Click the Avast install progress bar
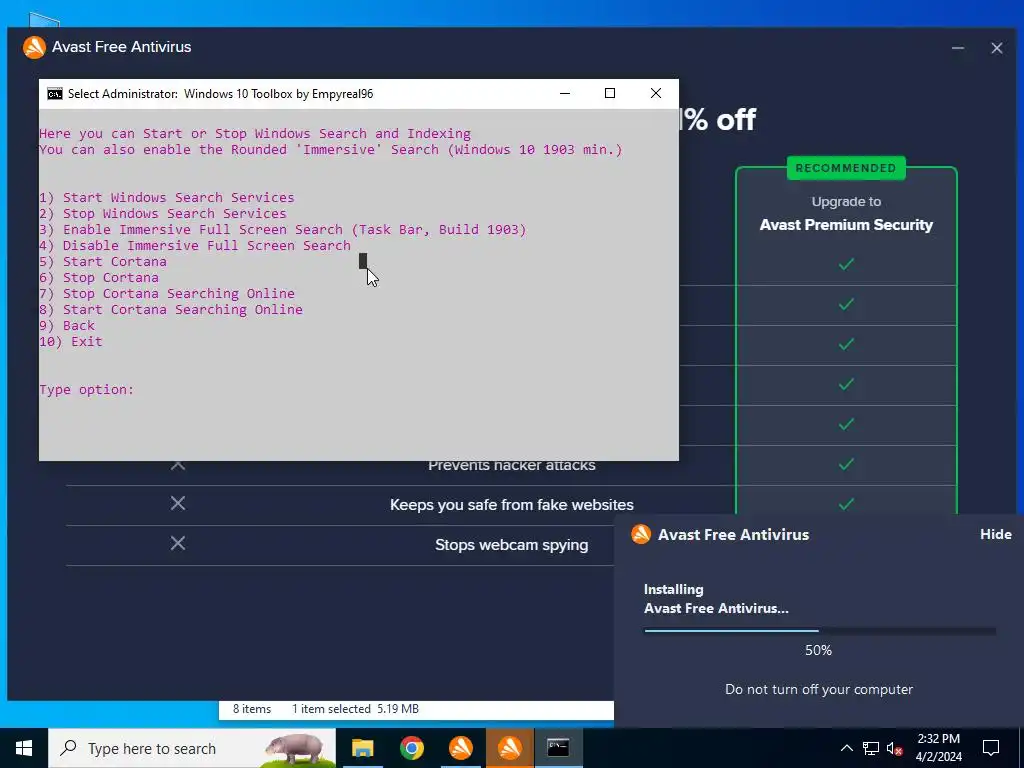The image size is (1024, 768). pos(819,631)
